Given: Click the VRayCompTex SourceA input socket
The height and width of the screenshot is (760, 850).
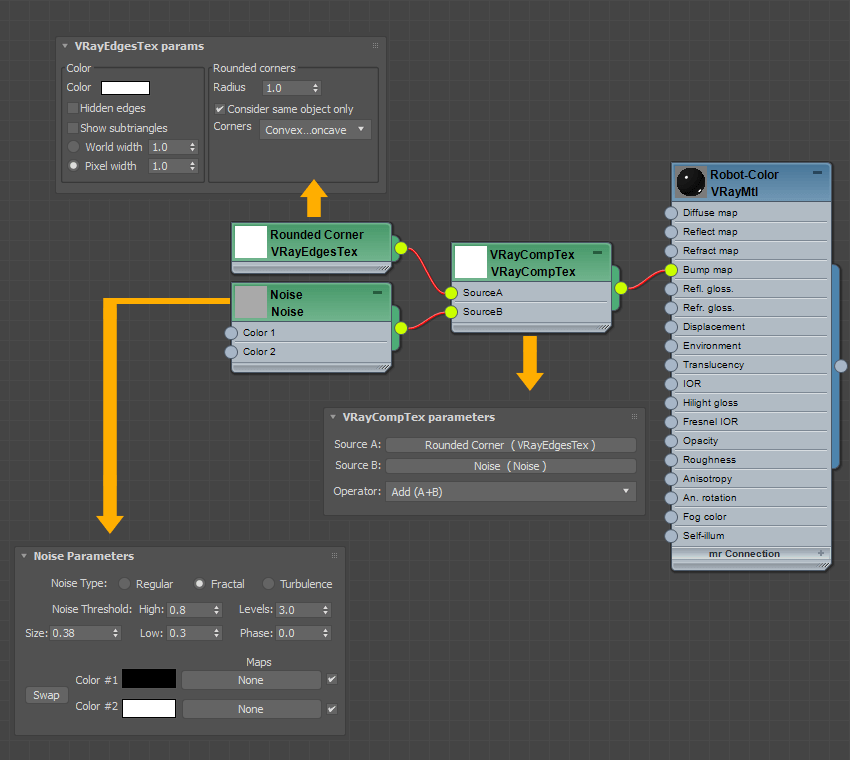Looking at the screenshot, I should [451, 293].
